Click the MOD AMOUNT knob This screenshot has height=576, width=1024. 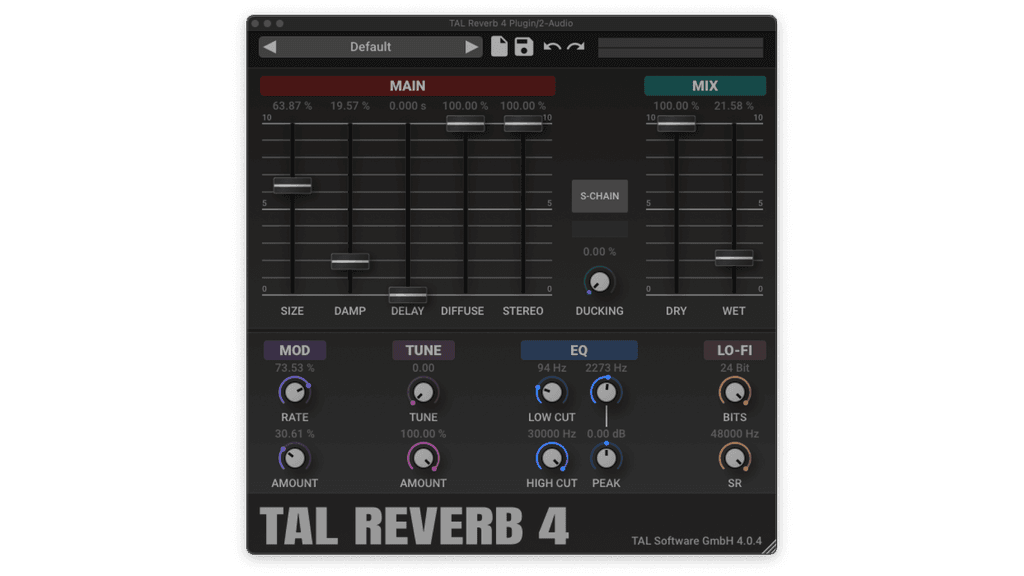coord(295,458)
